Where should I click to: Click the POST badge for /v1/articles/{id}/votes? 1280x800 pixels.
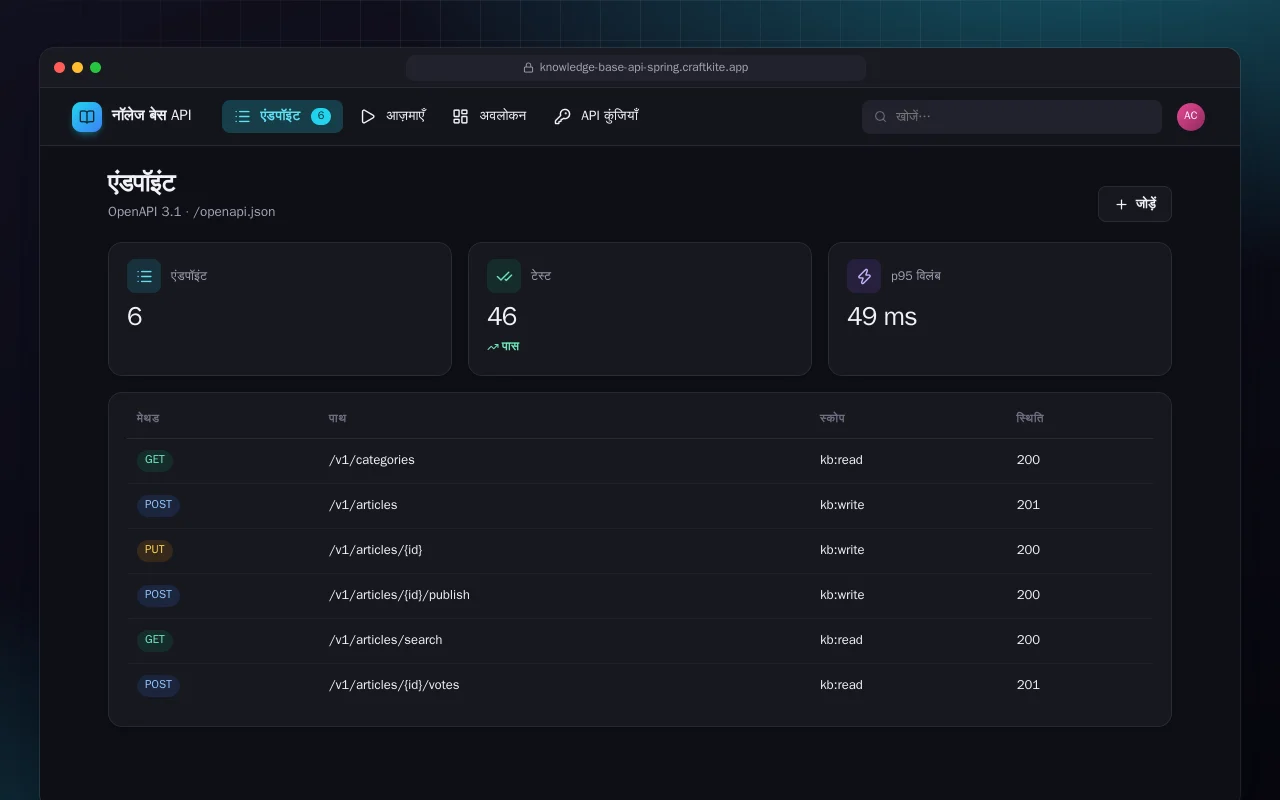tap(158, 686)
